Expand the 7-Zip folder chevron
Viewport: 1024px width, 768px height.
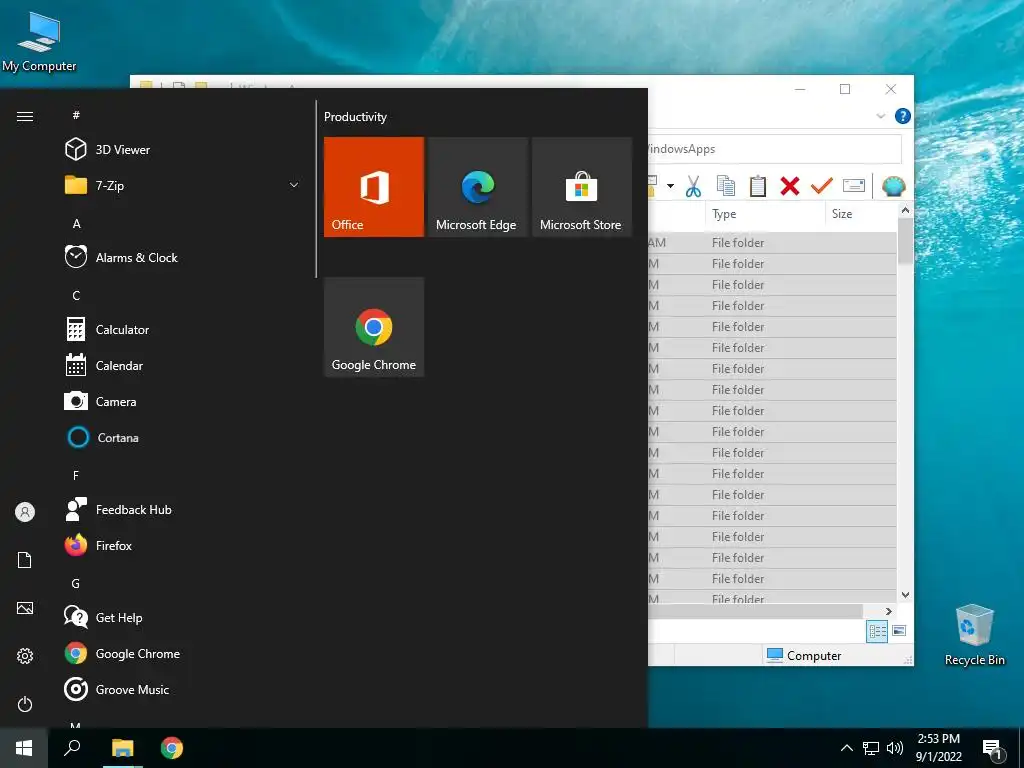coord(294,185)
